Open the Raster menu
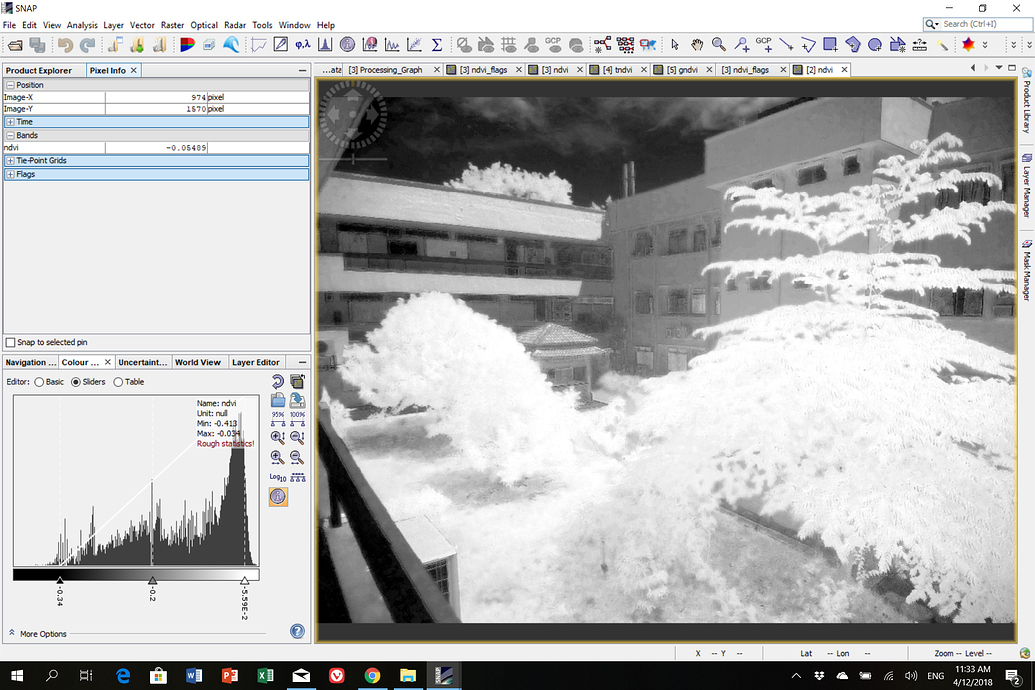Viewport: 1035px width, 690px height. tap(172, 25)
